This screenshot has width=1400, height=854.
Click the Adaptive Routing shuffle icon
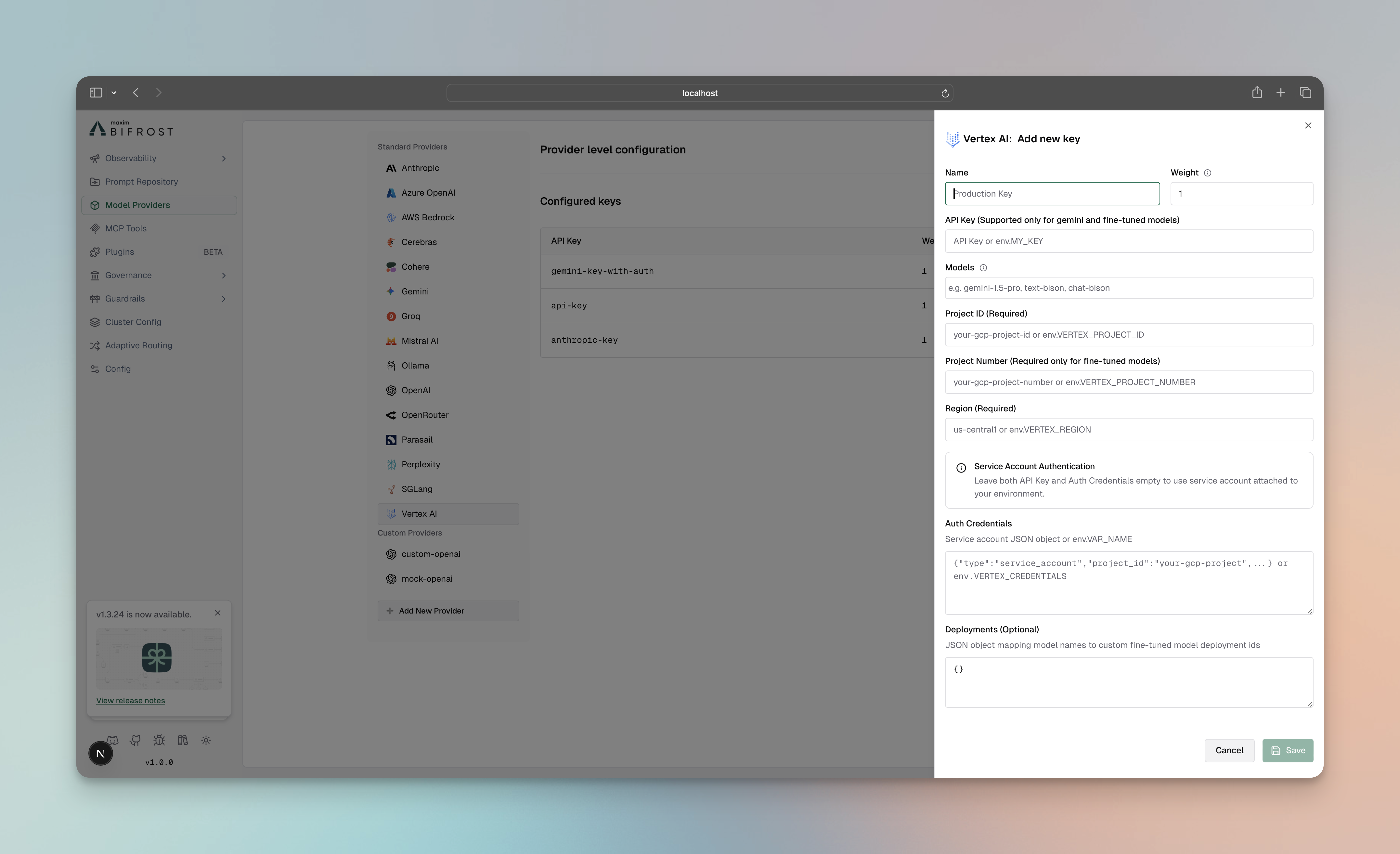[95, 345]
